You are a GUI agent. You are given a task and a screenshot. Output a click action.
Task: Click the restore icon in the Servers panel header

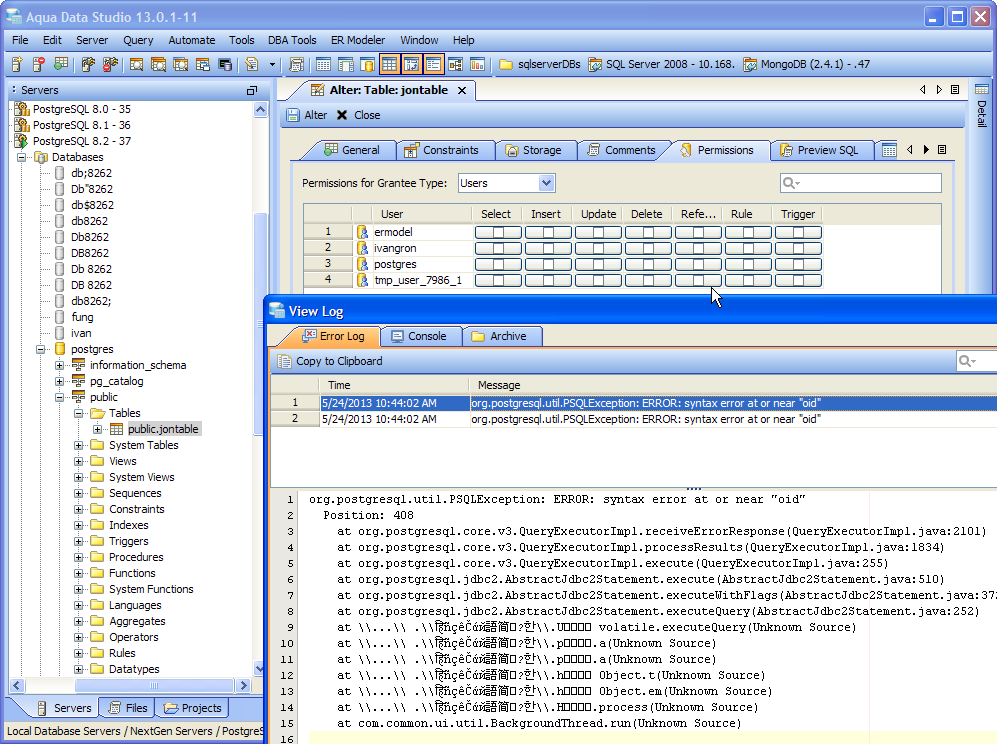click(252, 90)
